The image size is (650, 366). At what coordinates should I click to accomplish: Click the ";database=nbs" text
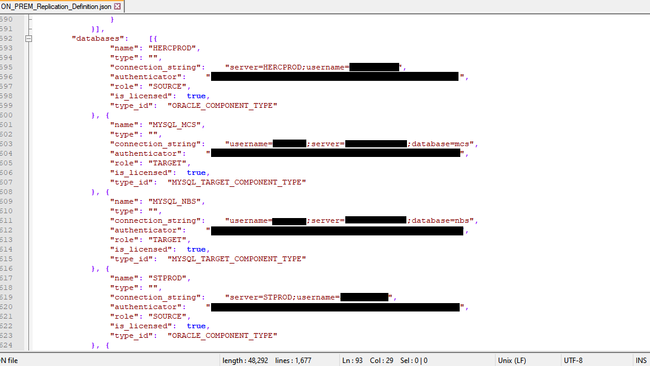pyautogui.click(x=440, y=221)
